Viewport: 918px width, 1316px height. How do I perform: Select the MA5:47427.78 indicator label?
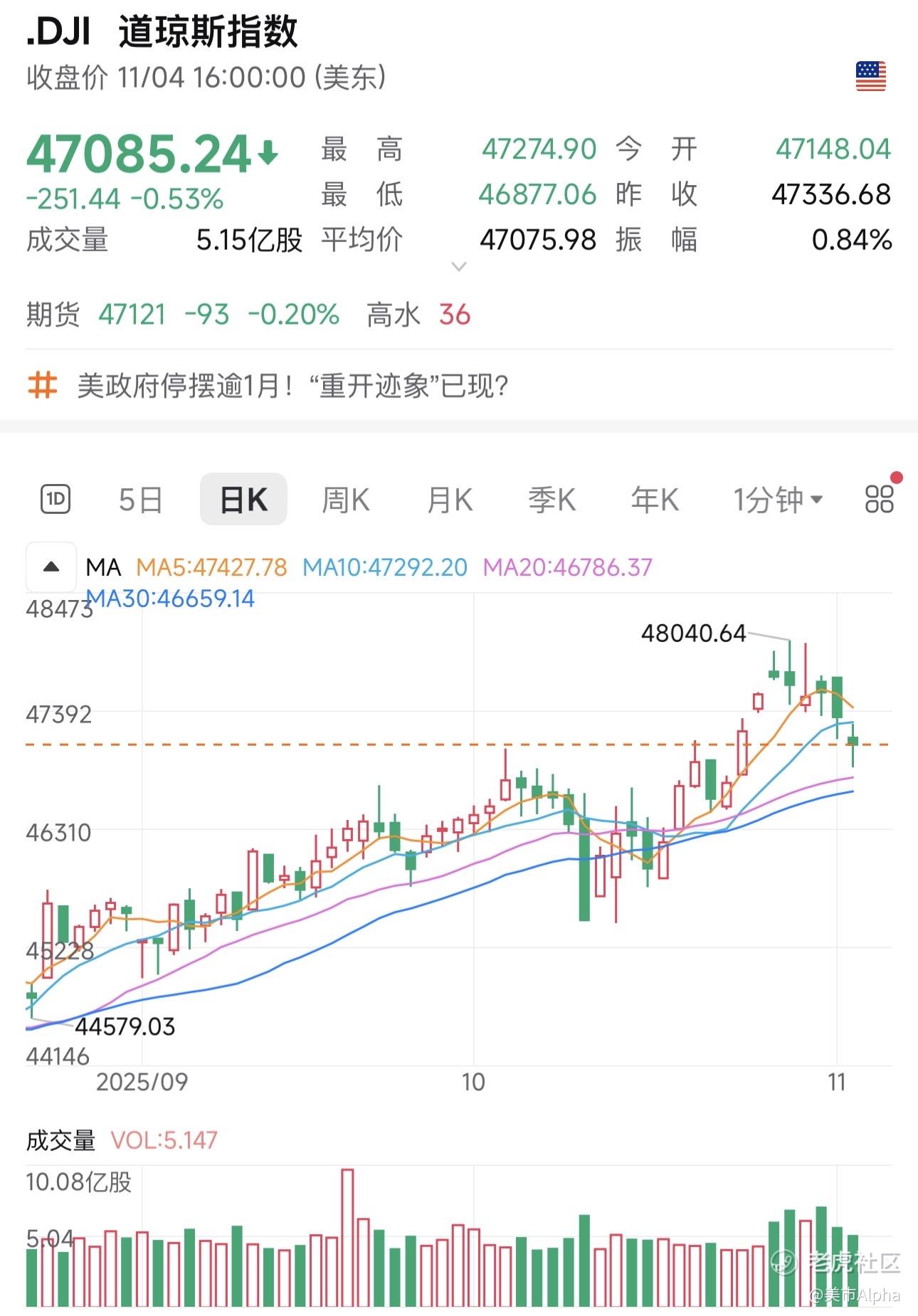(211, 567)
